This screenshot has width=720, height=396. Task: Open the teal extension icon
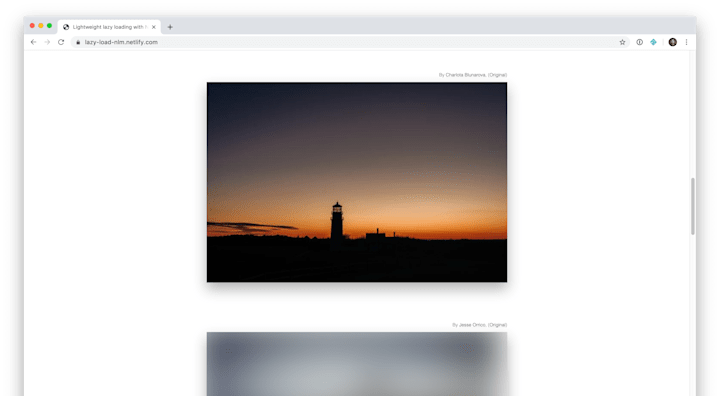[x=653, y=42]
